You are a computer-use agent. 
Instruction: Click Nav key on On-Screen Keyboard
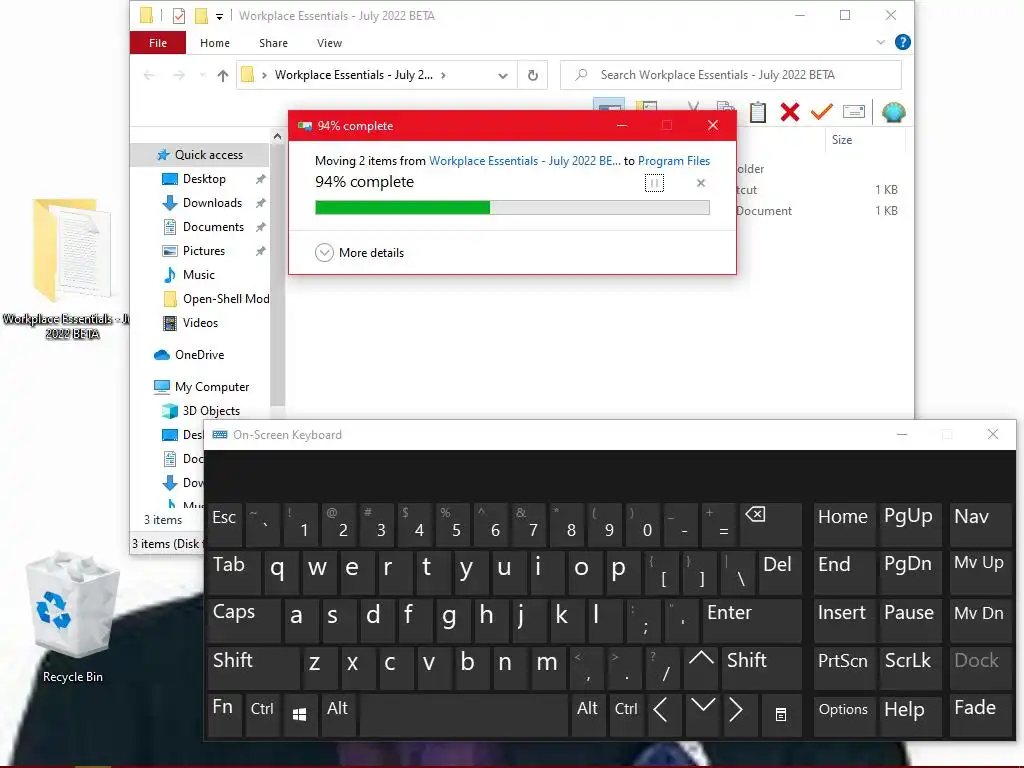980,524
